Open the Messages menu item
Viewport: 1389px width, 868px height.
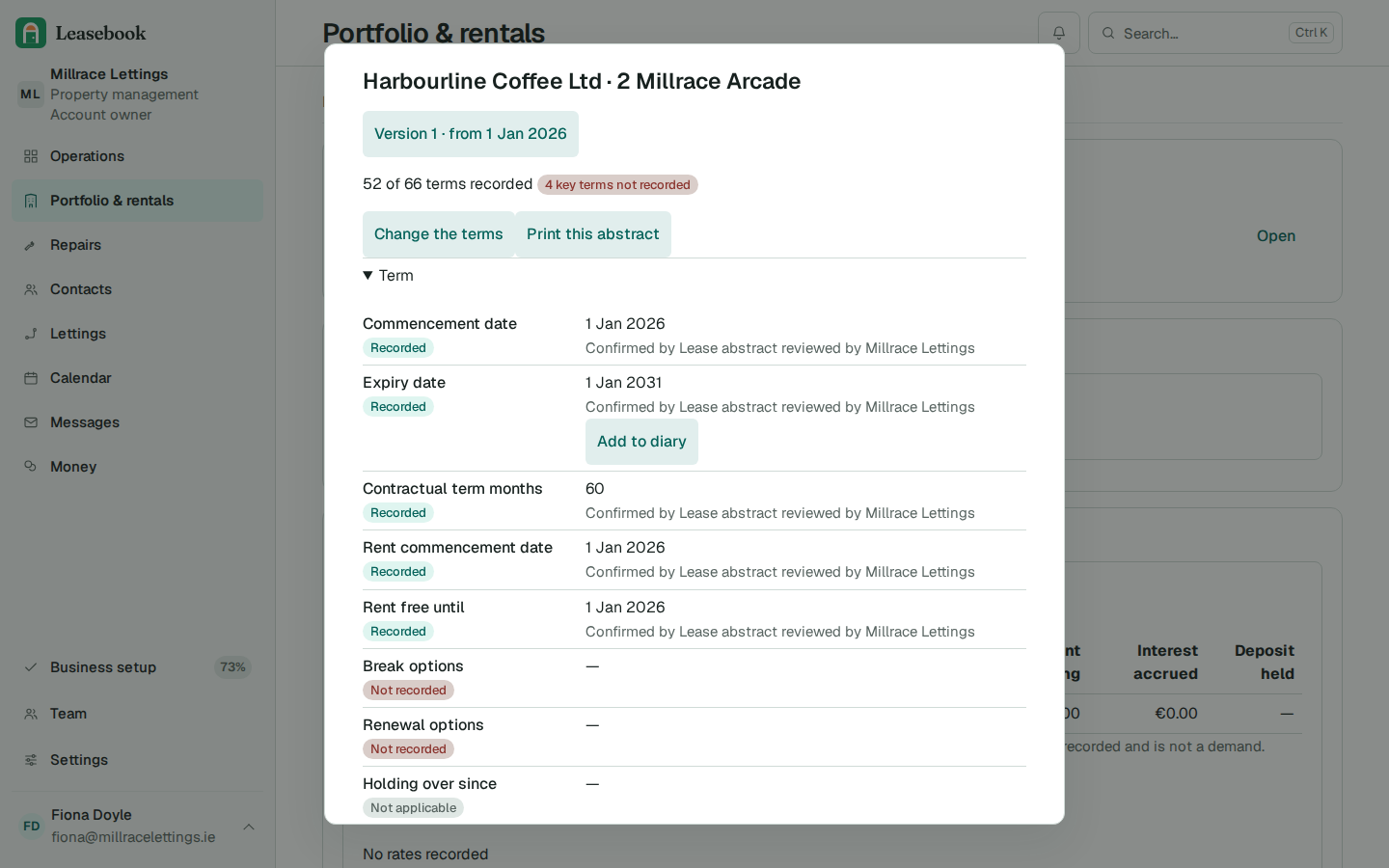tap(137, 422)
